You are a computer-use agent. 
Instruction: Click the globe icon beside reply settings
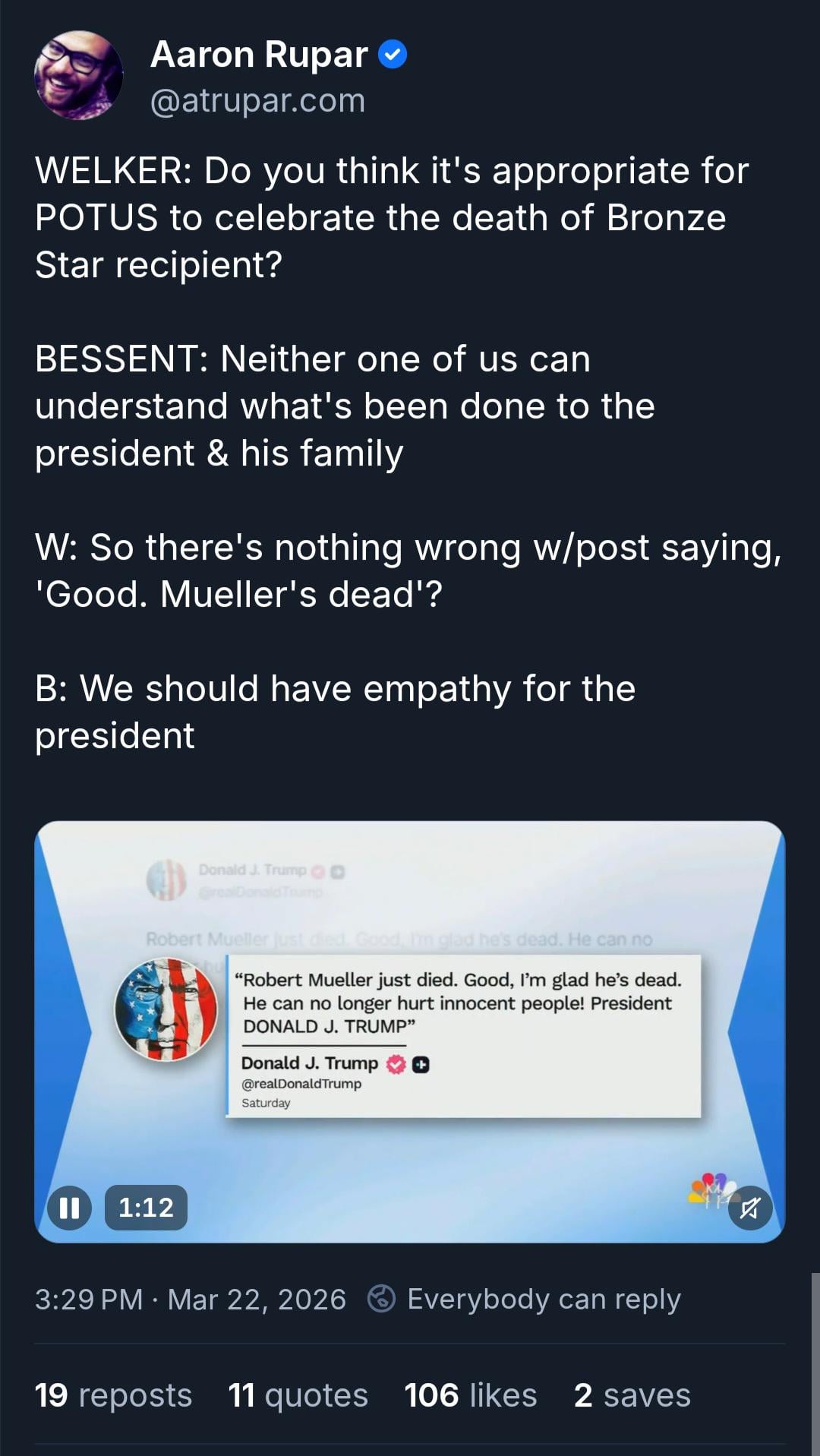point(381,1299)
